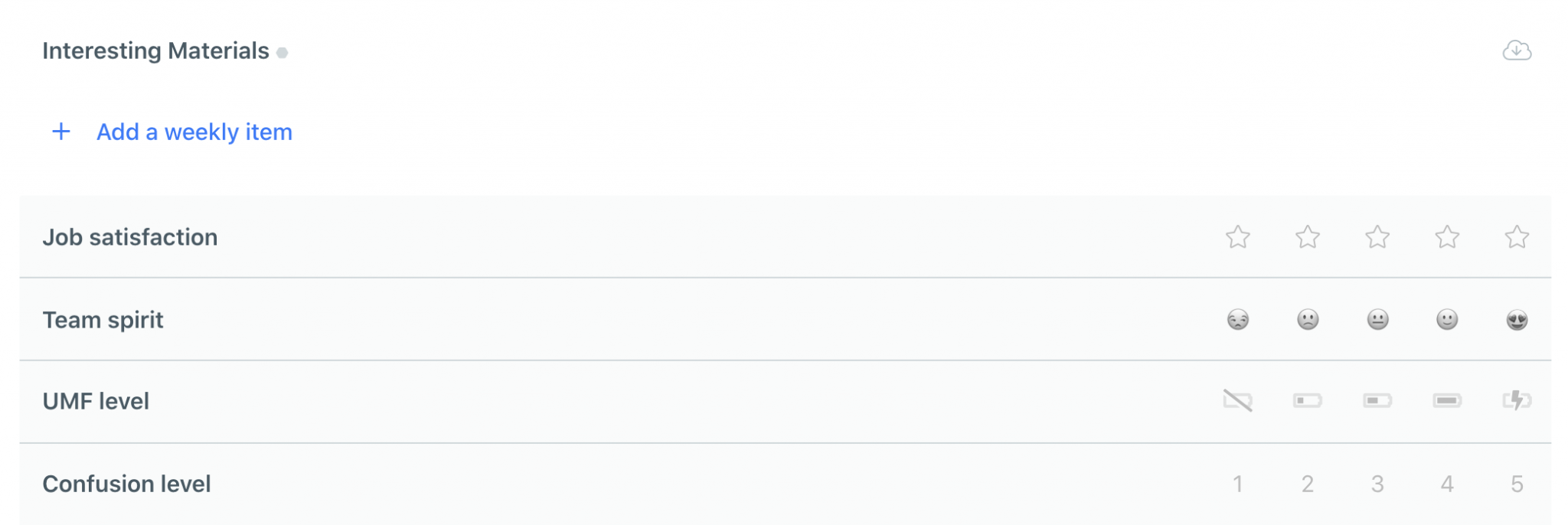
Task: Click the gray dot beside Interesting Materials
Action: [x=283, y=53]
